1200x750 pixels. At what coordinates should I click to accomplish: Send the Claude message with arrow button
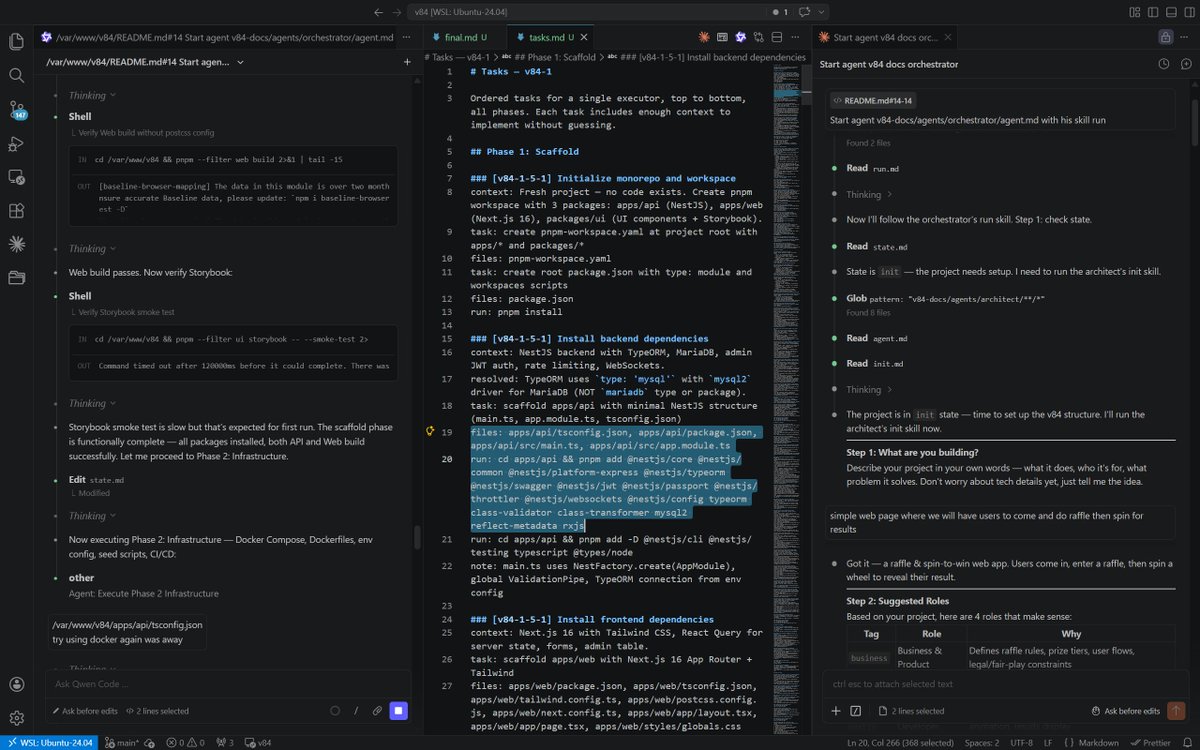[1177, 711]
